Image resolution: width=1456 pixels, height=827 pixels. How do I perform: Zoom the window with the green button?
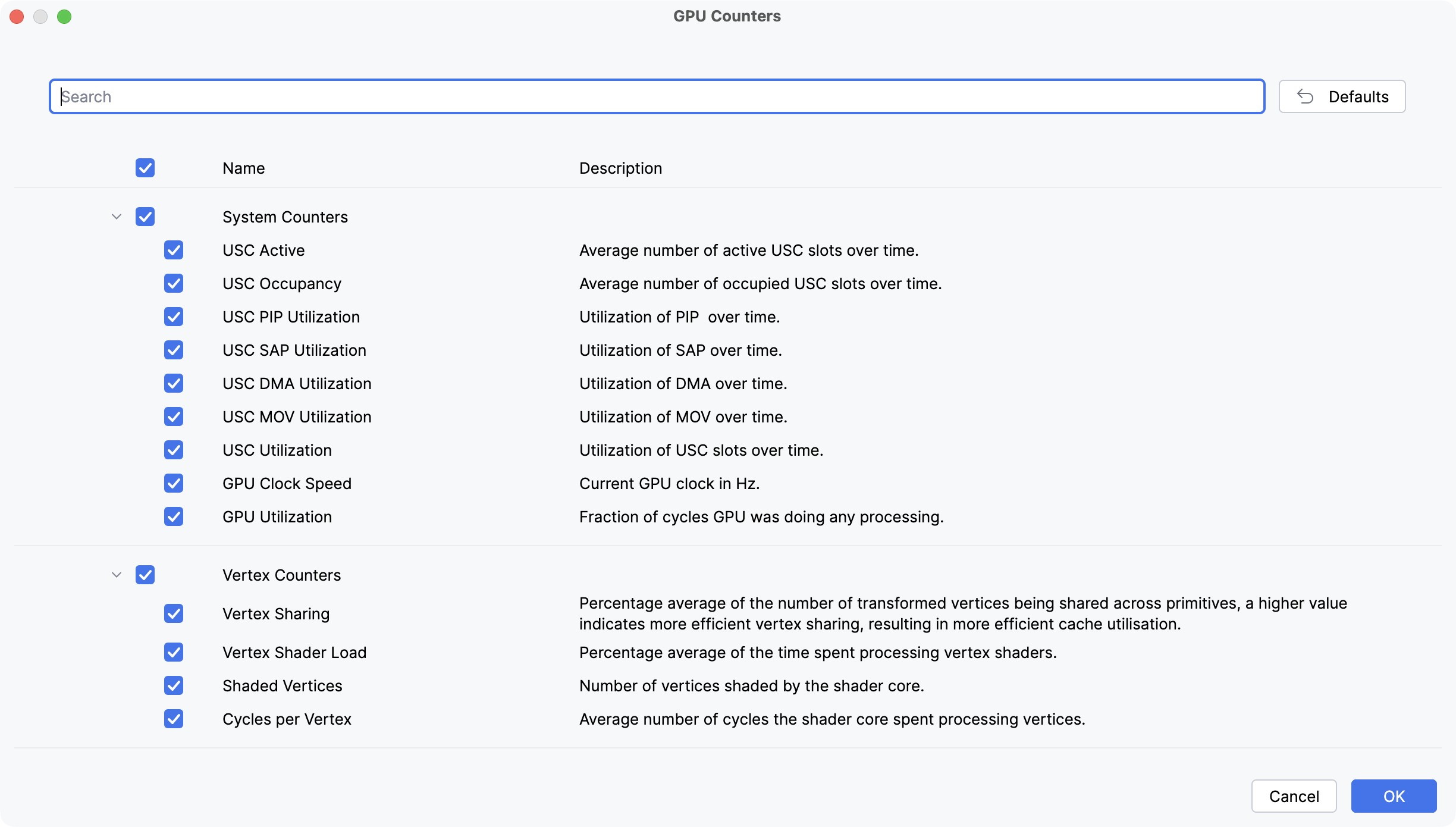(64, 17)
